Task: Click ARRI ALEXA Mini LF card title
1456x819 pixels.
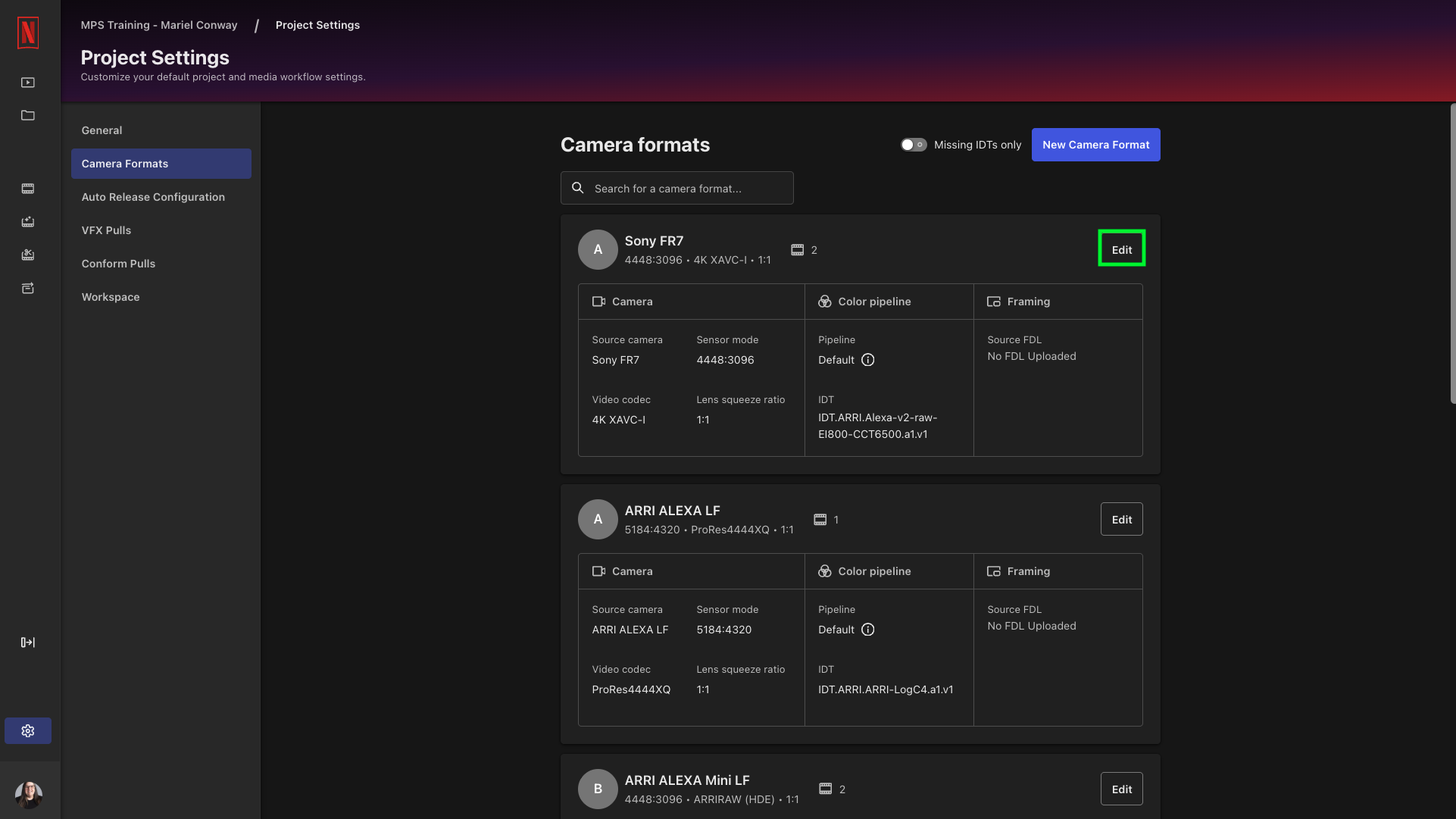Action: (x=687, y=780)
